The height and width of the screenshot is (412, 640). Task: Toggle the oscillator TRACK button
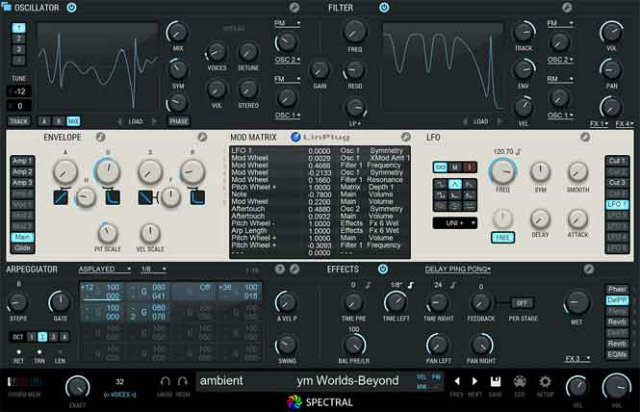(x=19, y=121)
